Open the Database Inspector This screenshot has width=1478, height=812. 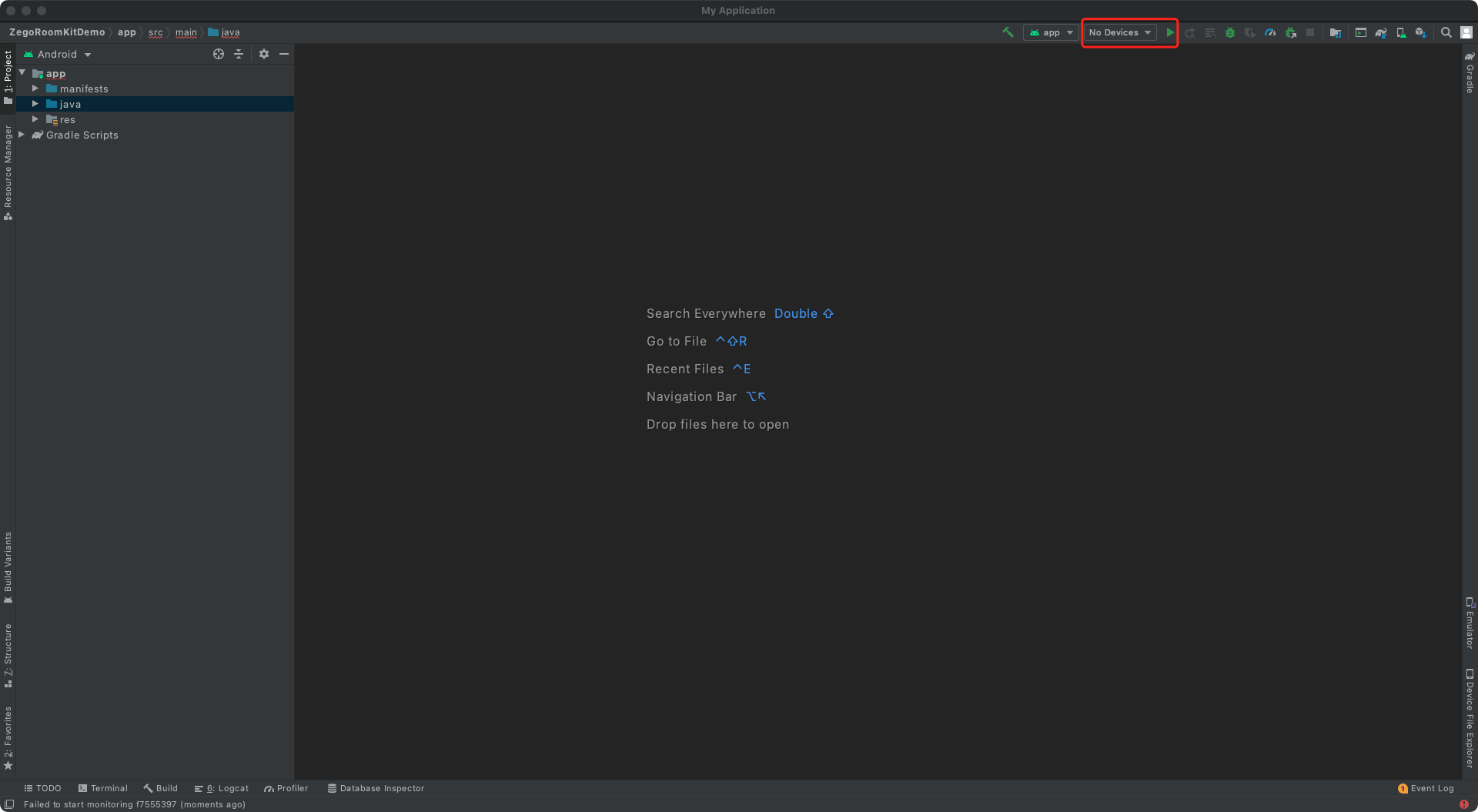[x=376, y=788]
